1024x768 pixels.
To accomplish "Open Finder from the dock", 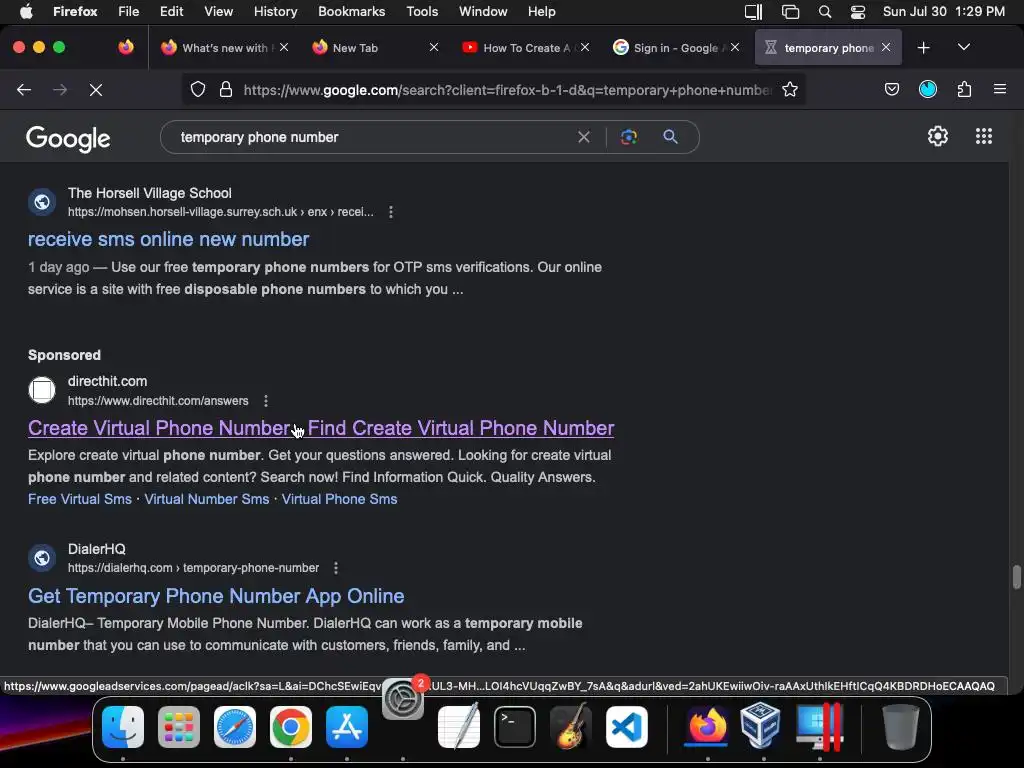I will pyautogui.click(x=123, y=727).
